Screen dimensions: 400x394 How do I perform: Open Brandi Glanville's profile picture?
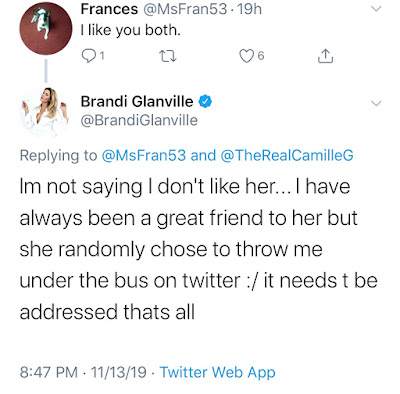[x=46, y=112]
